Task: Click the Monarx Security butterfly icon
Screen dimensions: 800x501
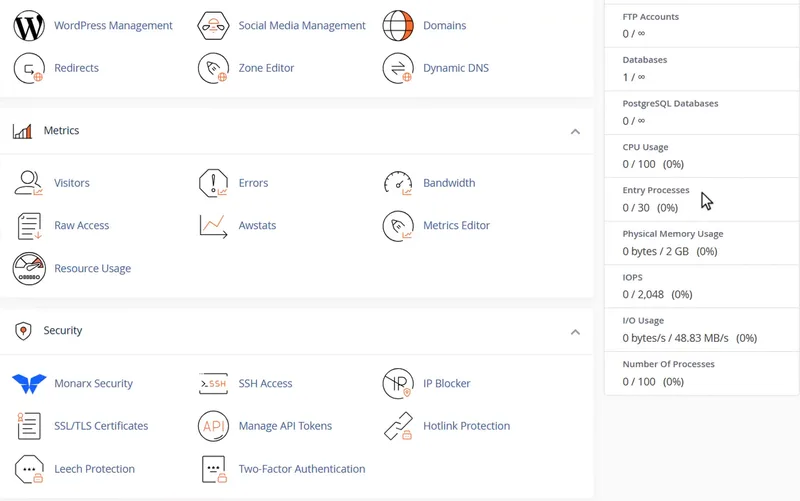Action: (29, 384)
